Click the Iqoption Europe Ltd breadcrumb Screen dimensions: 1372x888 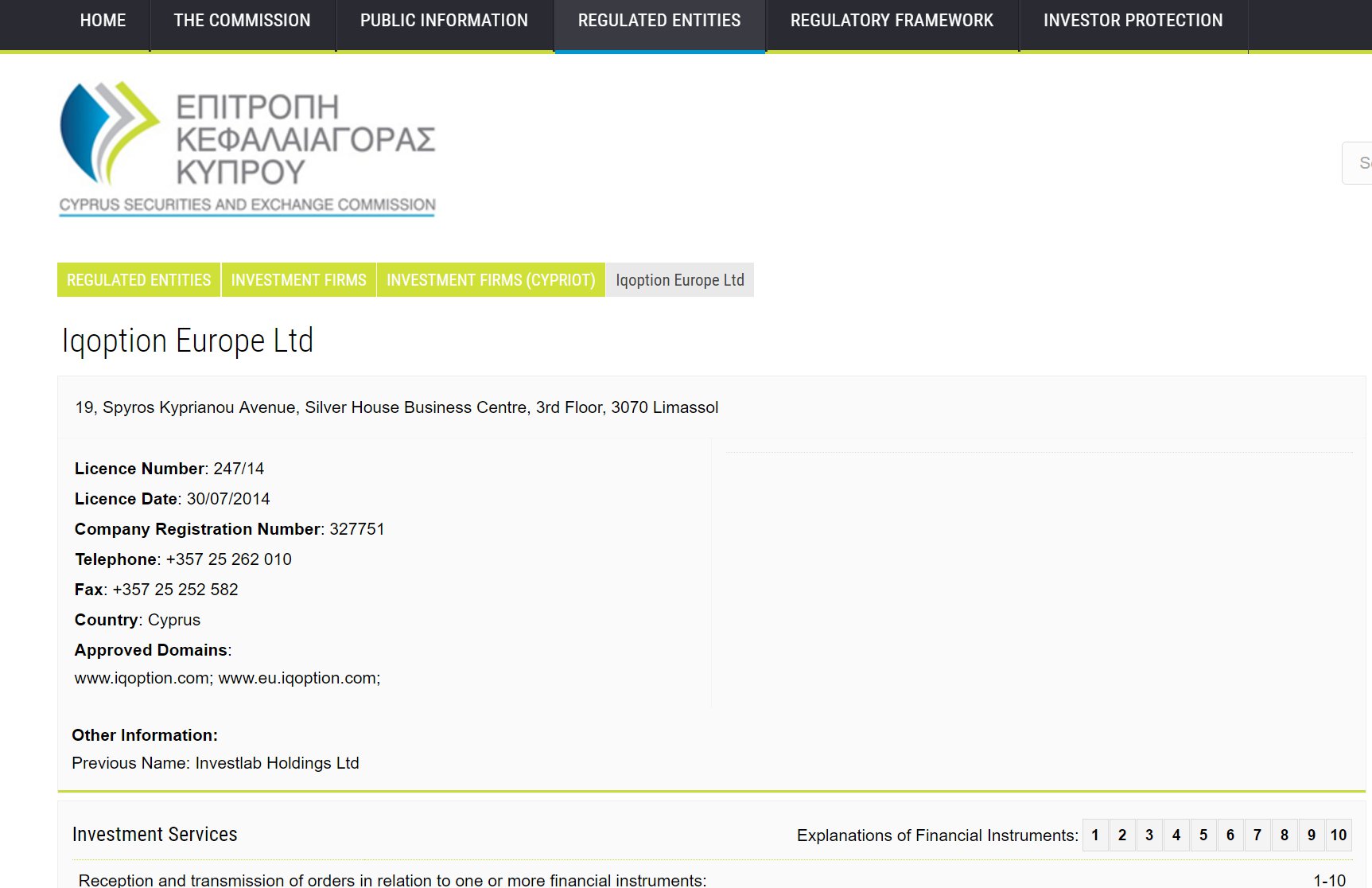[x=680, y=280]
